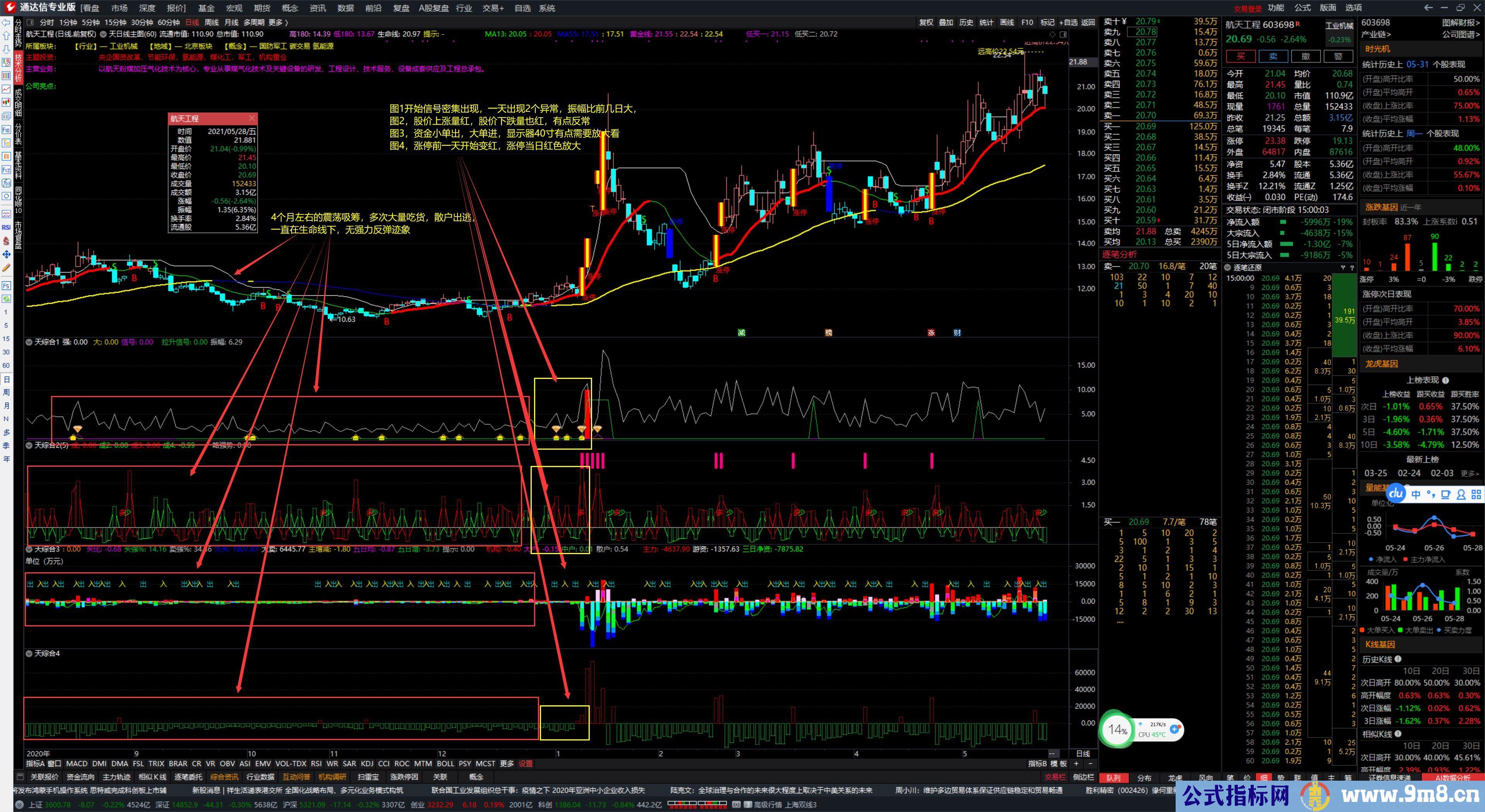Switch to 周线 period tab
1485x812 pixels.
(x=212, y=22)
